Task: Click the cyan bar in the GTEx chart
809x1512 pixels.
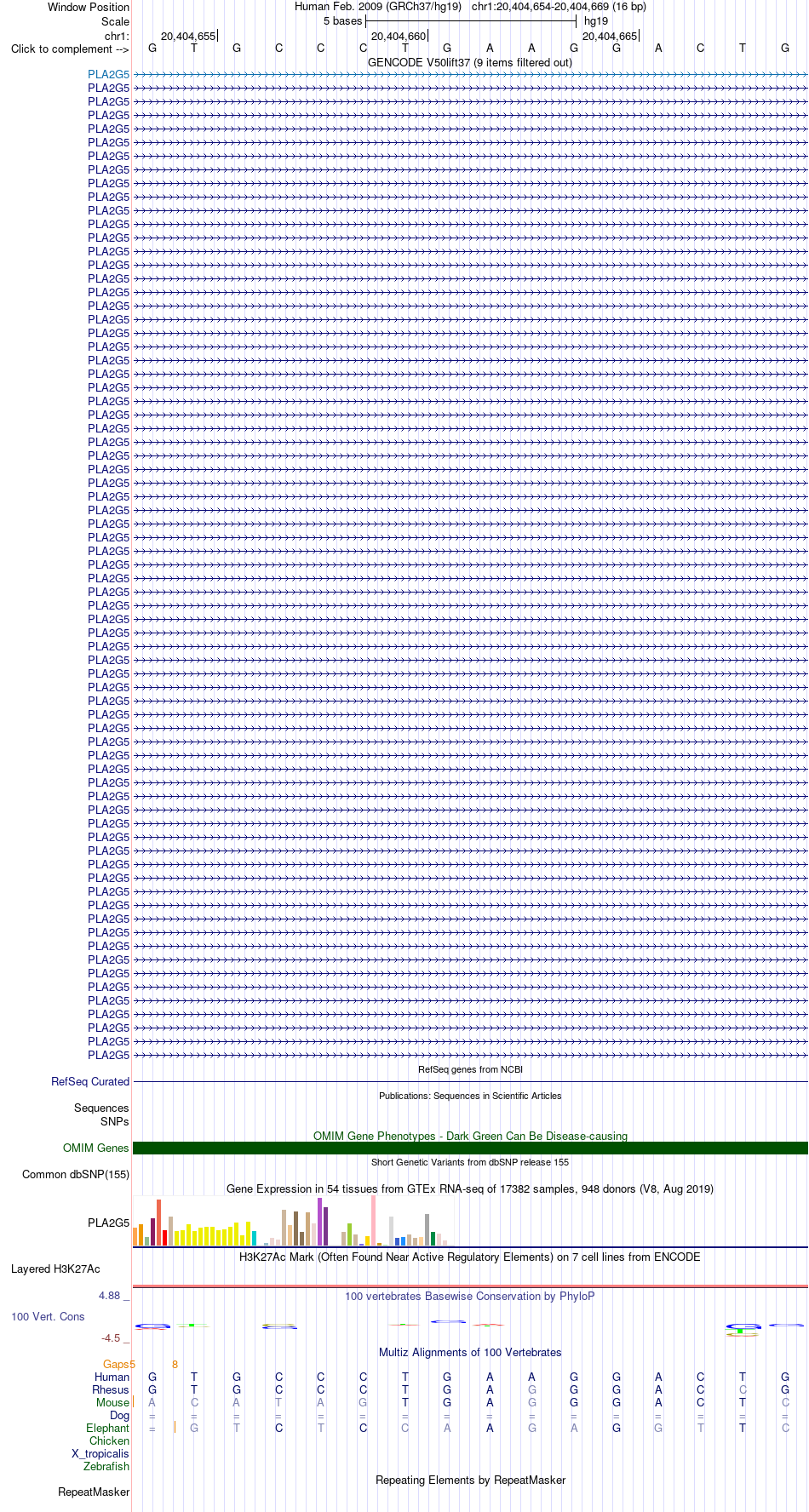Action: pyautogui.click(x=254, y=1239)
